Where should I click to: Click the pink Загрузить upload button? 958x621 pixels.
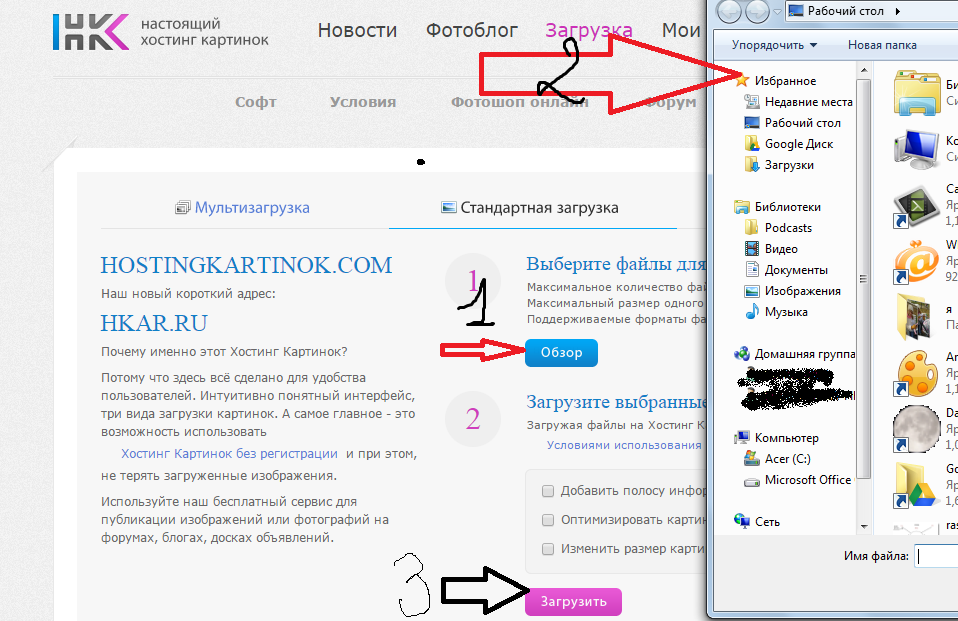pos(573,602)
